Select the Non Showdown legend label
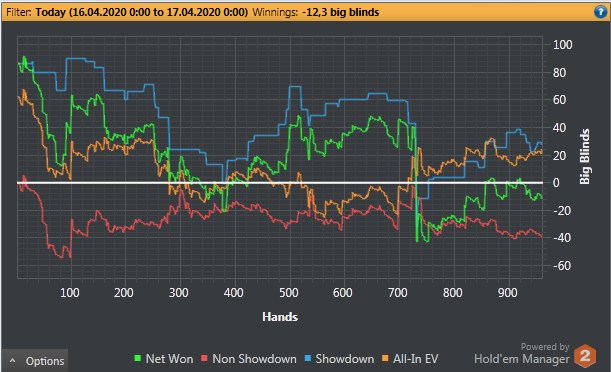Viewport: 611px width, 372px height. pos(254,359)
